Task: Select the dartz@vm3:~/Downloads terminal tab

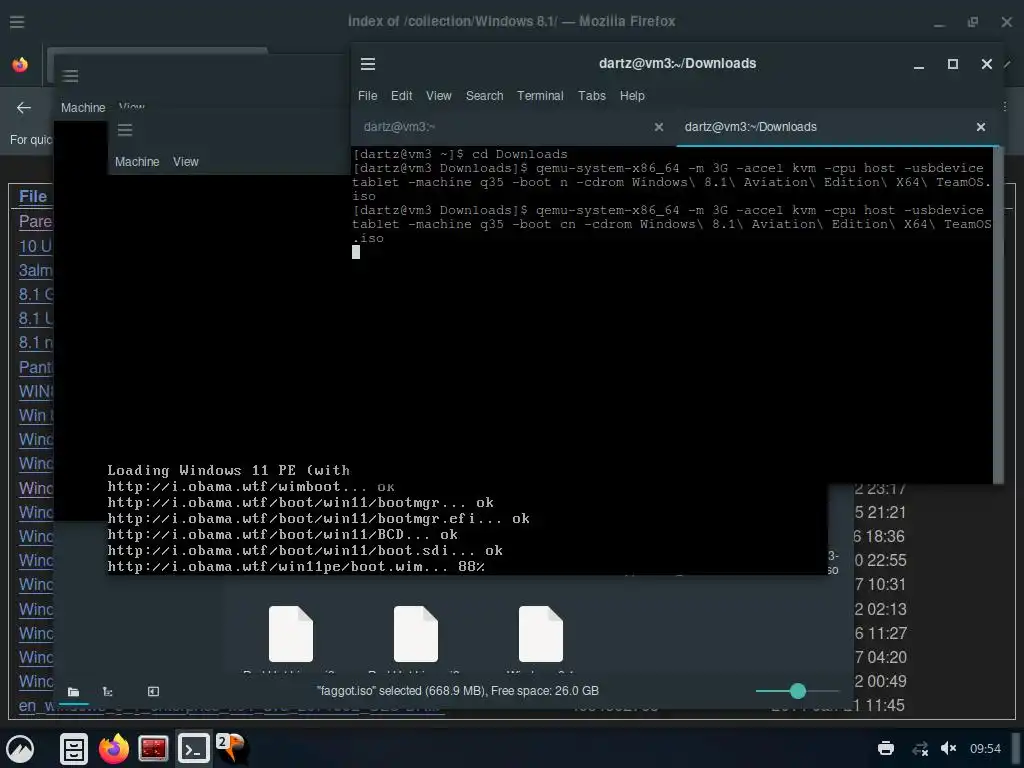Action: [x=750, y=127]
